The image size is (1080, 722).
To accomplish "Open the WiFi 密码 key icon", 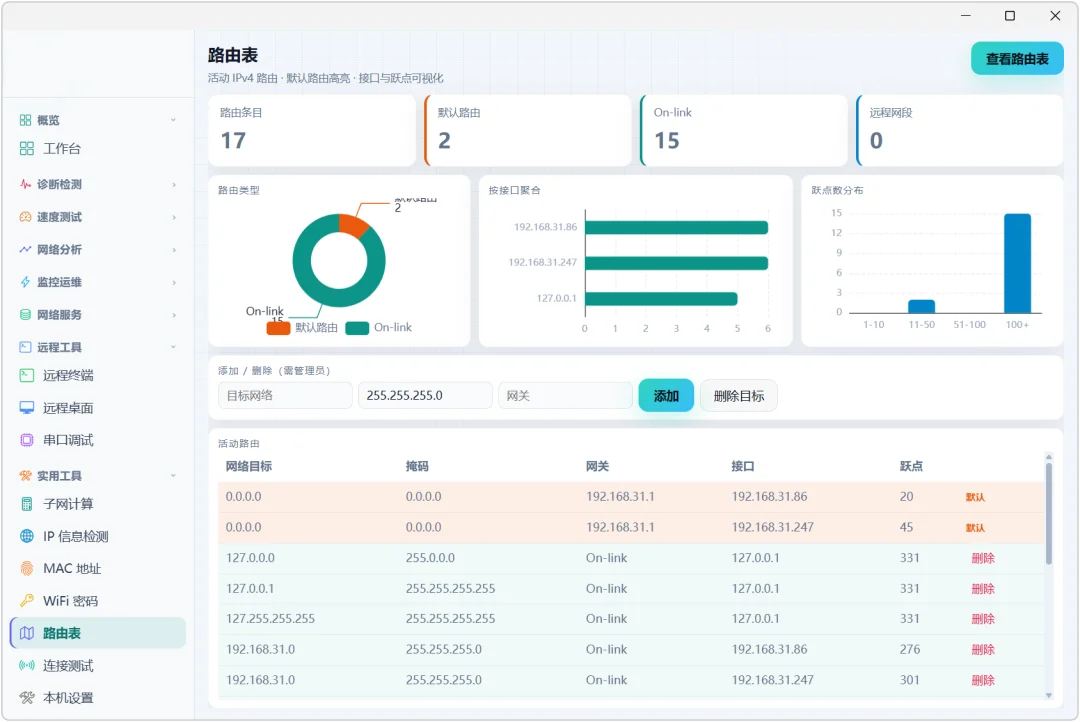I will click(27, 601).
